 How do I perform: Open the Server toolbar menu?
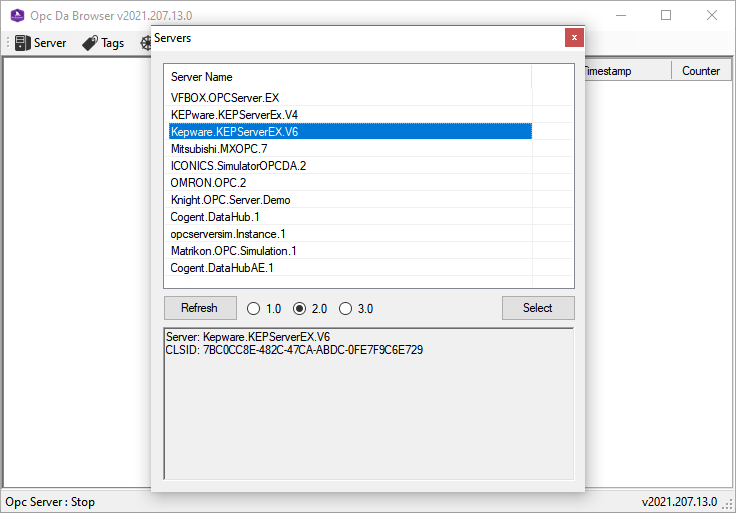[x=40, y=43]
